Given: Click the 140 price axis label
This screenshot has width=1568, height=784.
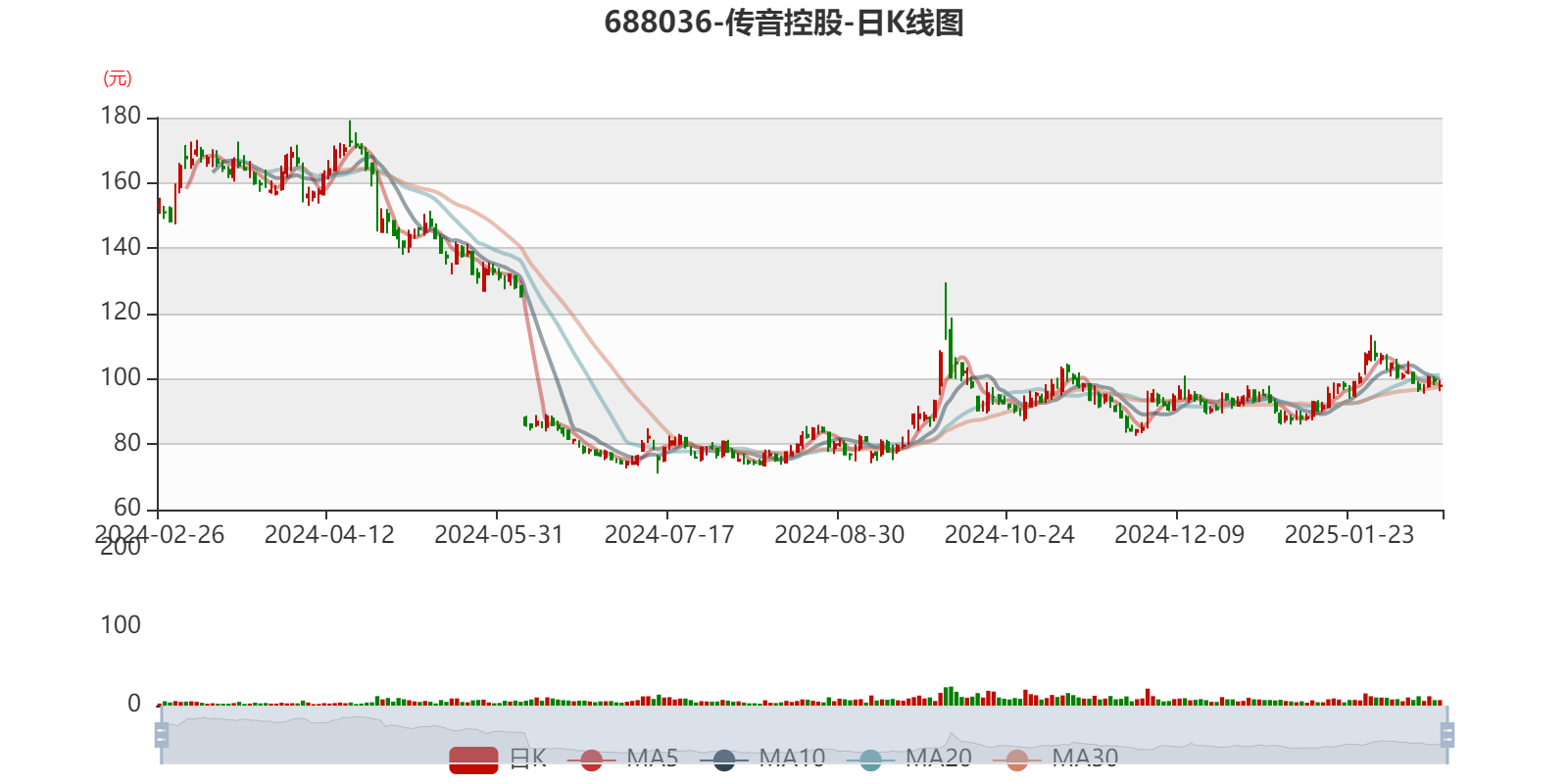Looking at the screenshot, I should coord(121,247).
